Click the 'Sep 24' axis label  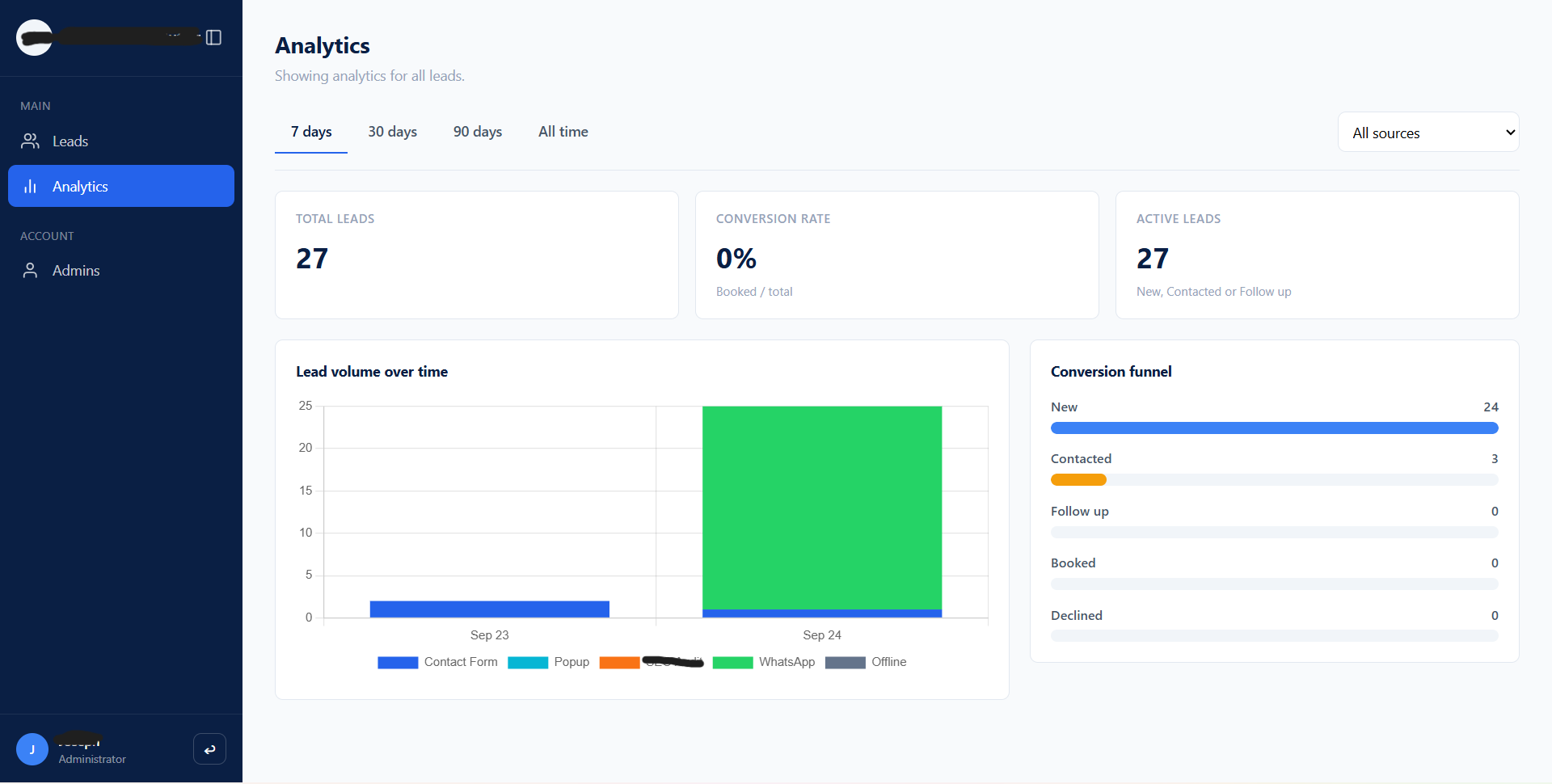[x=822, y=635]
